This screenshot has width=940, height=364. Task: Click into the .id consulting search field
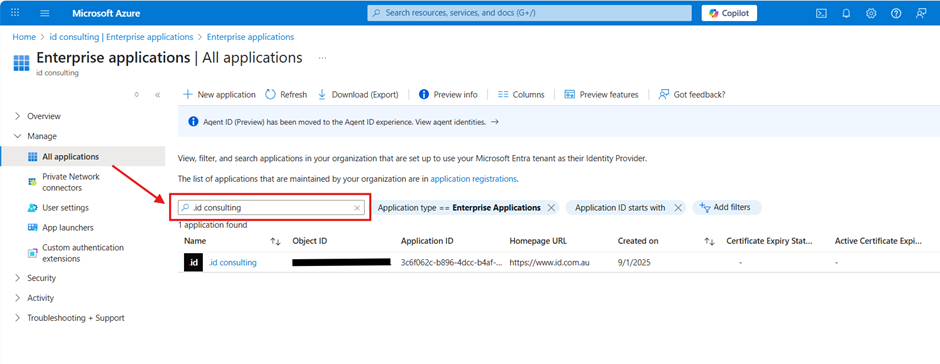(271, 207)
